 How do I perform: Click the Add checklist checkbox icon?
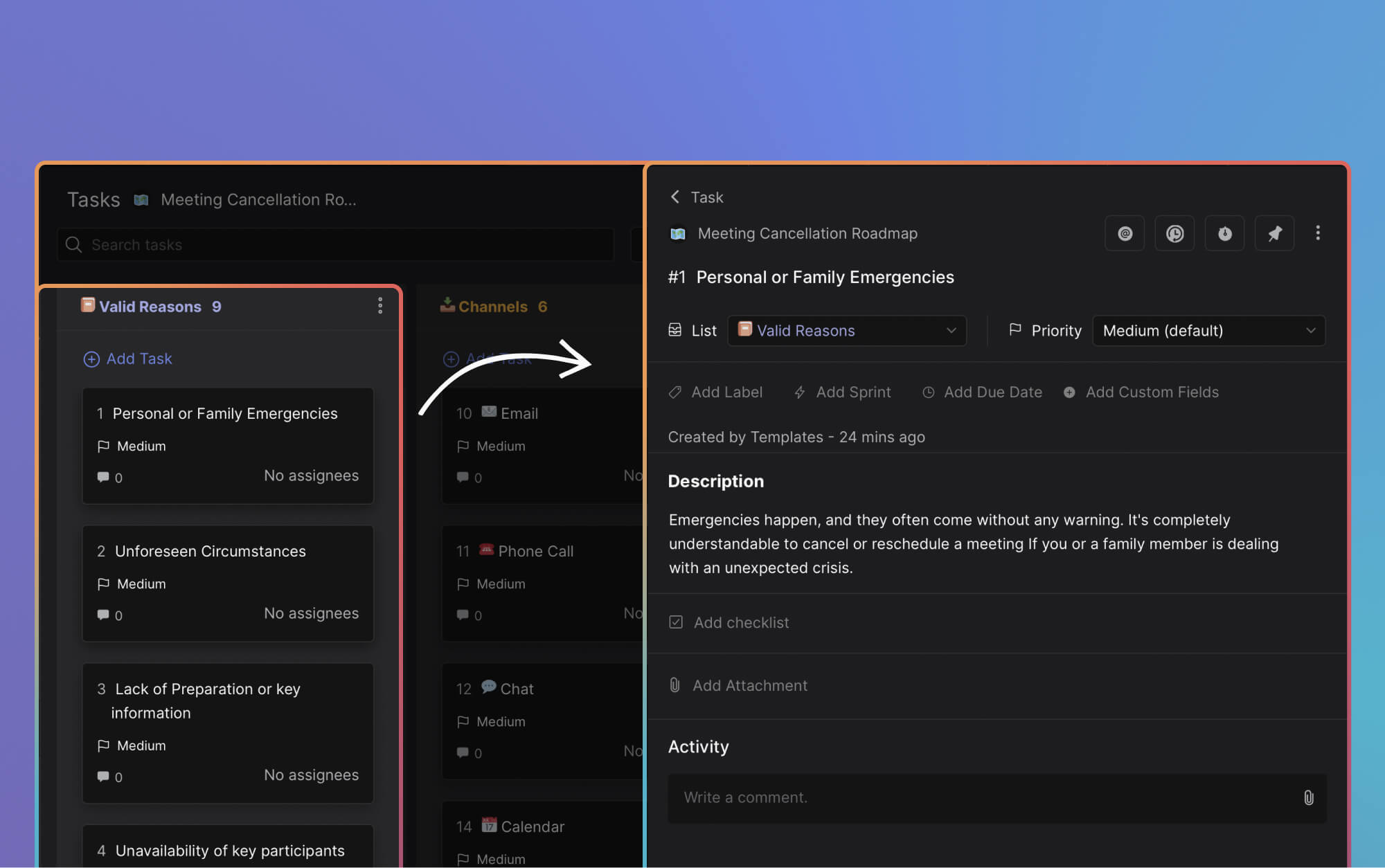pos(676,622)
